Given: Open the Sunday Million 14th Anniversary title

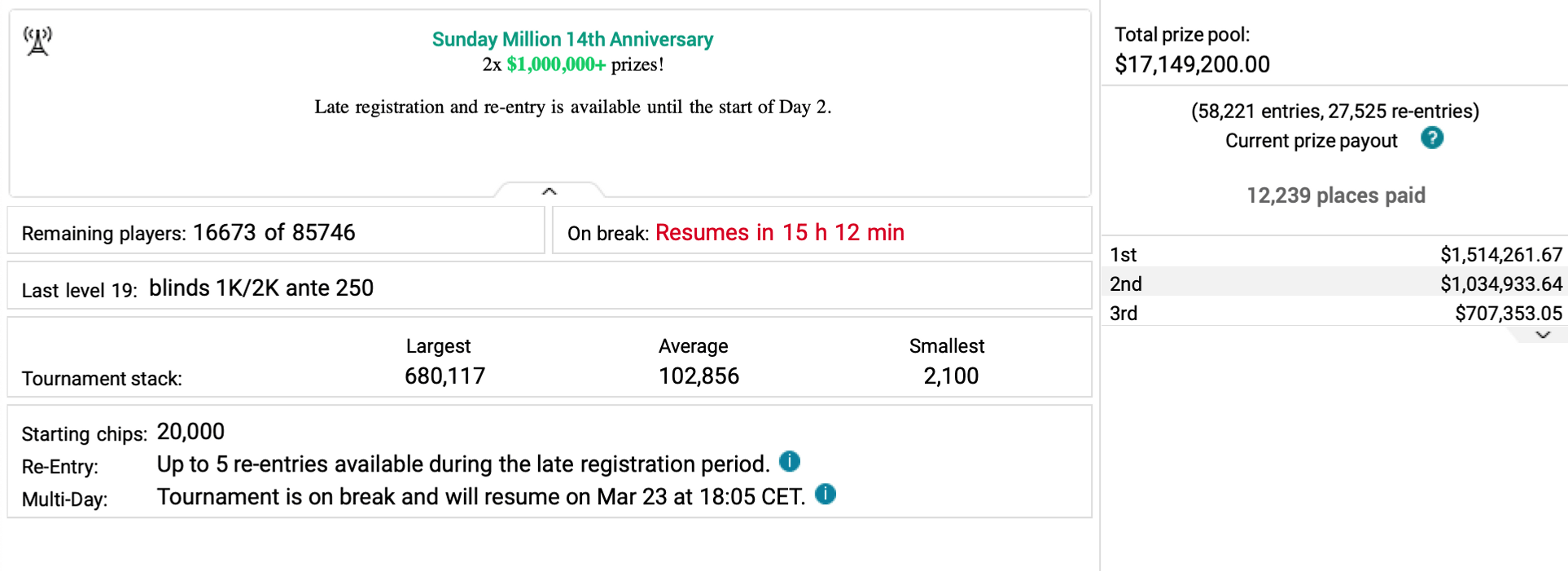Looking at the screenshot, I should (x=572, y=39).
